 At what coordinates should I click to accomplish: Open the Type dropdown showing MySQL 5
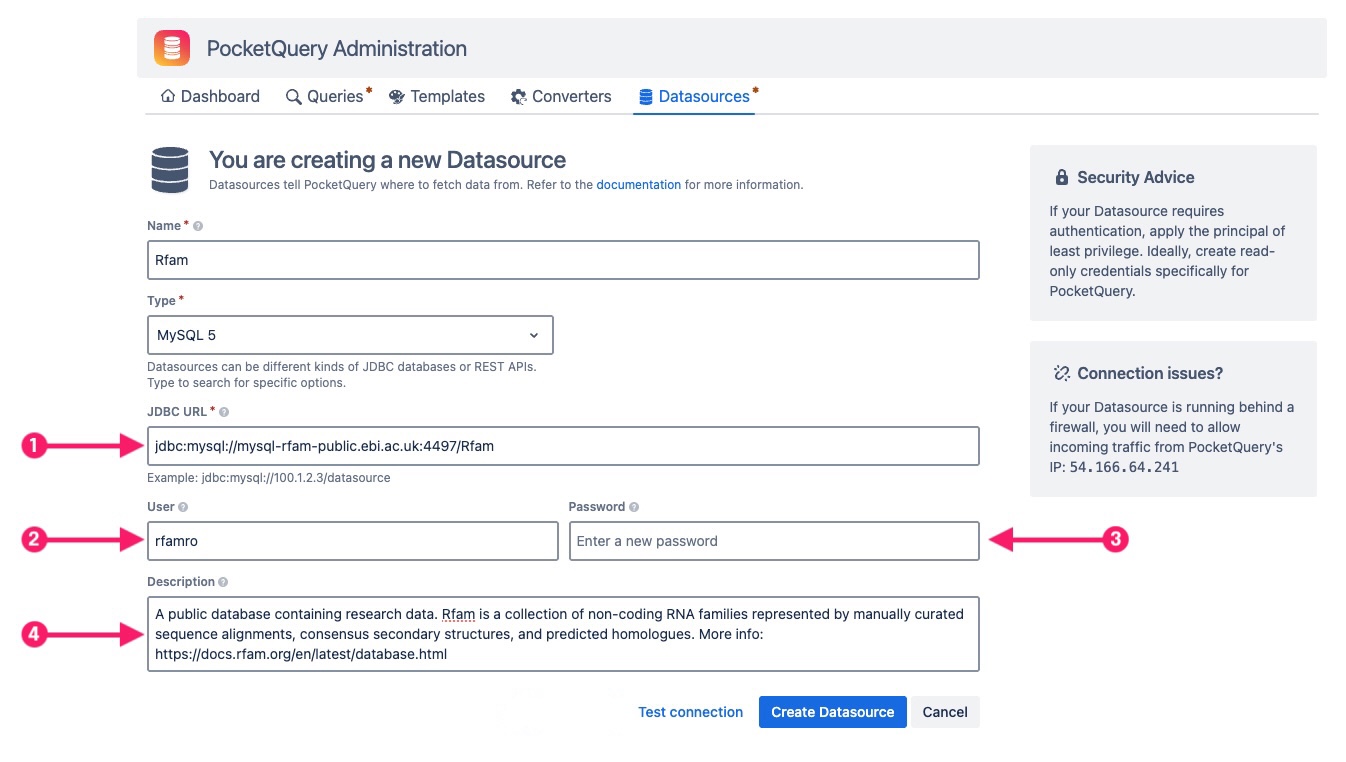[x=350, y=335]
